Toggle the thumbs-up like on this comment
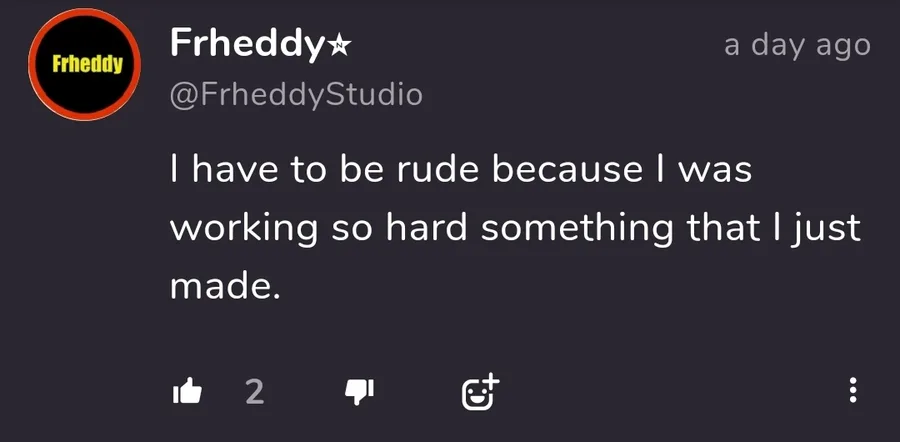Image resolution: width=900 pixels, height=442 pixels. pyautogui.click(x=187, y=391)
